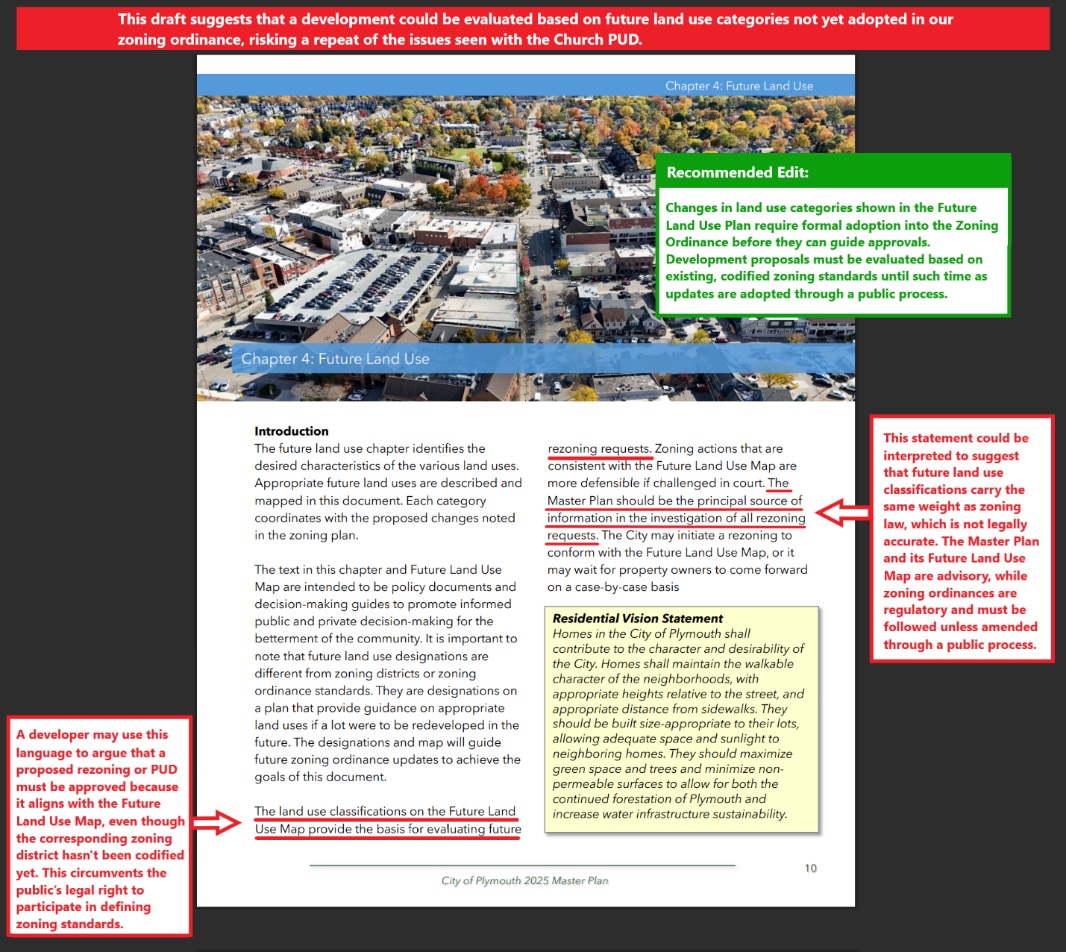Click the small "Chapter 4: Future Land Use" page header
The height and width of the screenshot is (952, 1066).
click(x=738, y=86)
